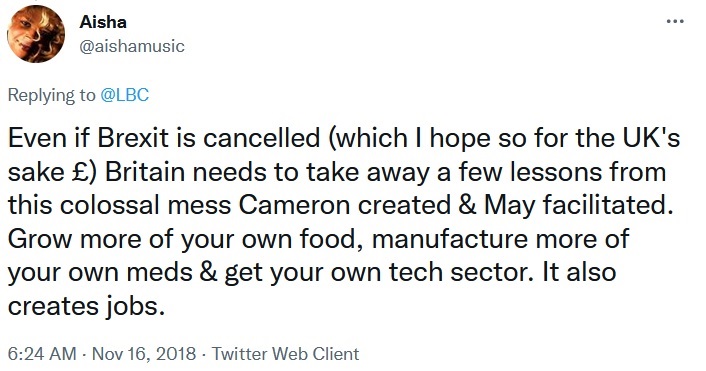This screenshot has height=371, width=706.
Task: Click the phrase 'creates jobs.' in the tweet
Action: [x=84, y=307]
